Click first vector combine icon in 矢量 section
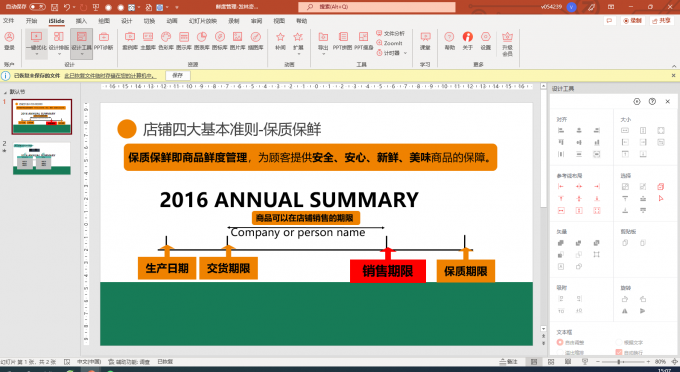 coord(561,243)
